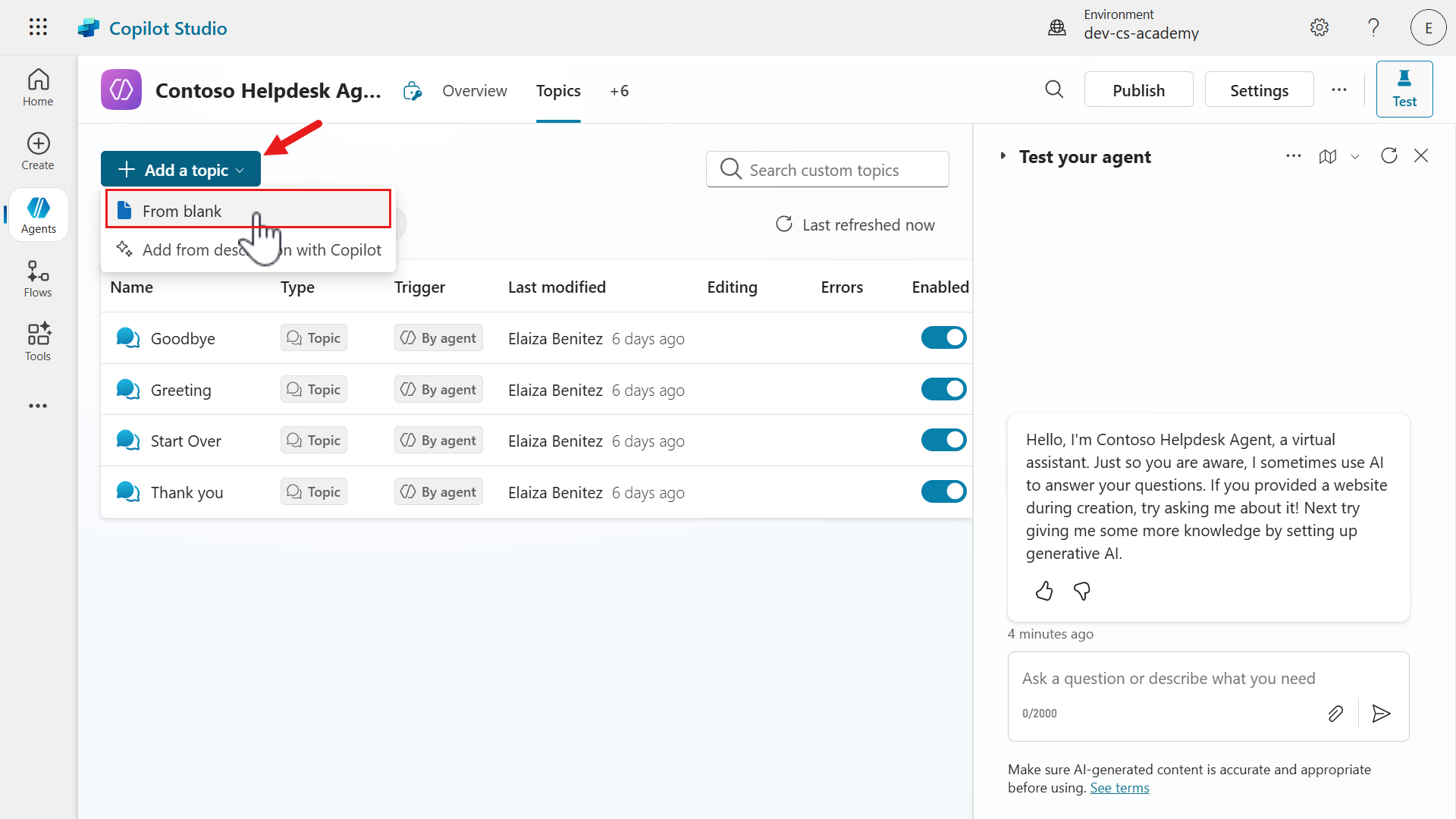Viewport: 1456px width, 819px height.
Task: Publish the agent
Action: [1138, 89]
